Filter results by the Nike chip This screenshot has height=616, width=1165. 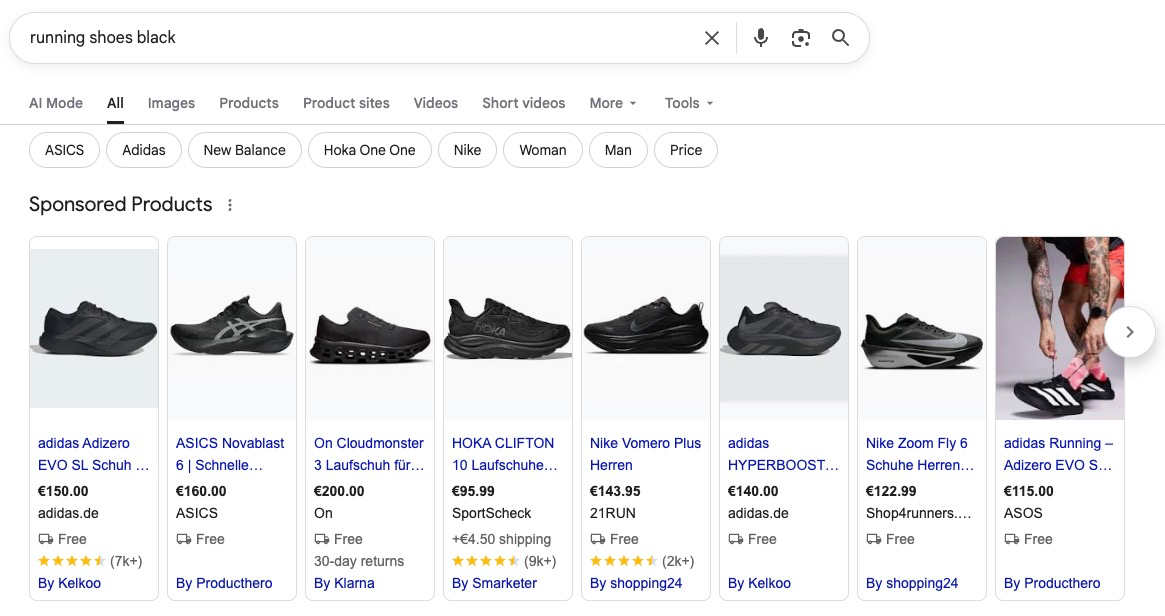click(467, 150)
